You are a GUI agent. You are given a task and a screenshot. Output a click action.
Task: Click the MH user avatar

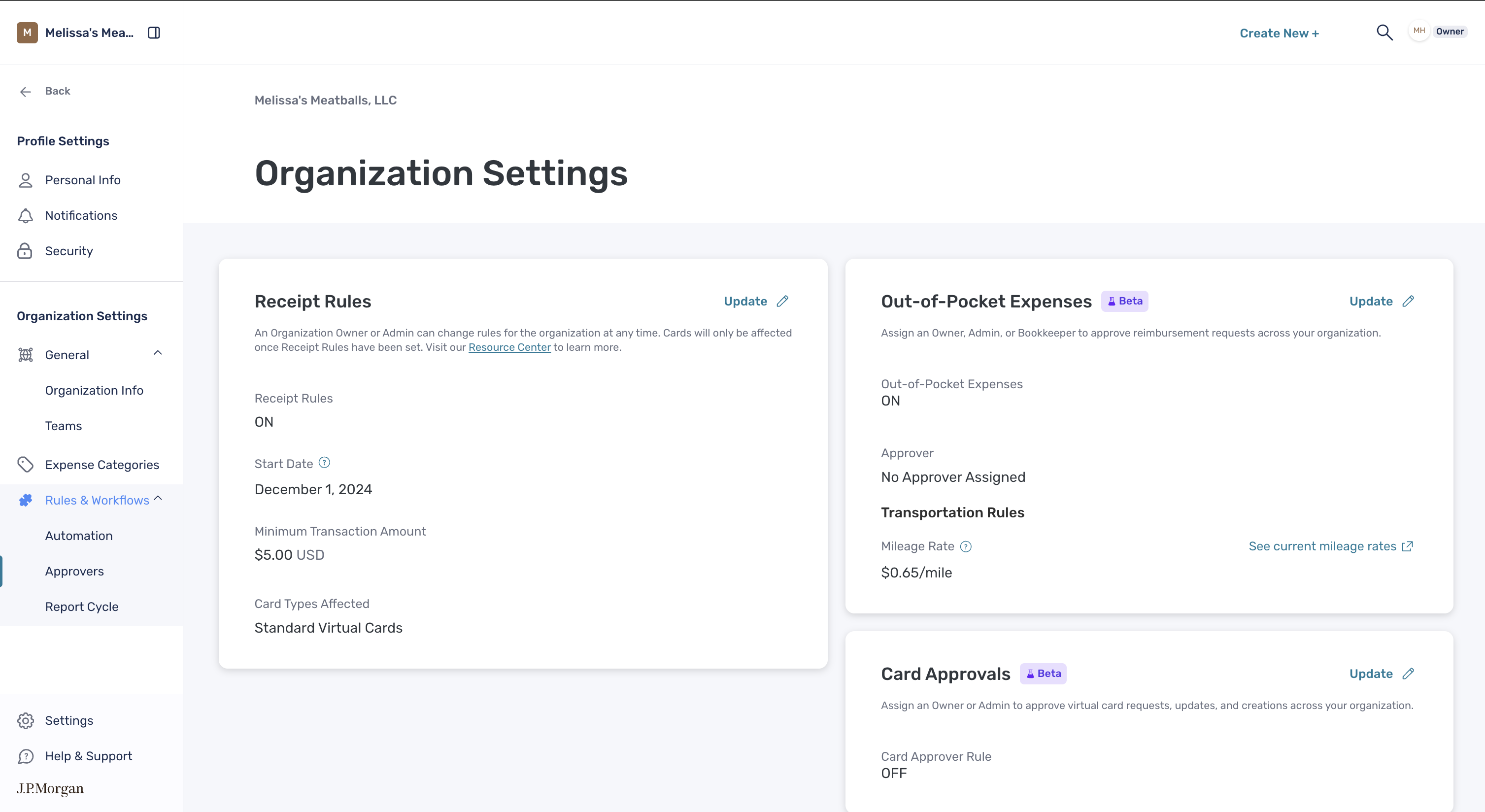[x=1418, y=31]
